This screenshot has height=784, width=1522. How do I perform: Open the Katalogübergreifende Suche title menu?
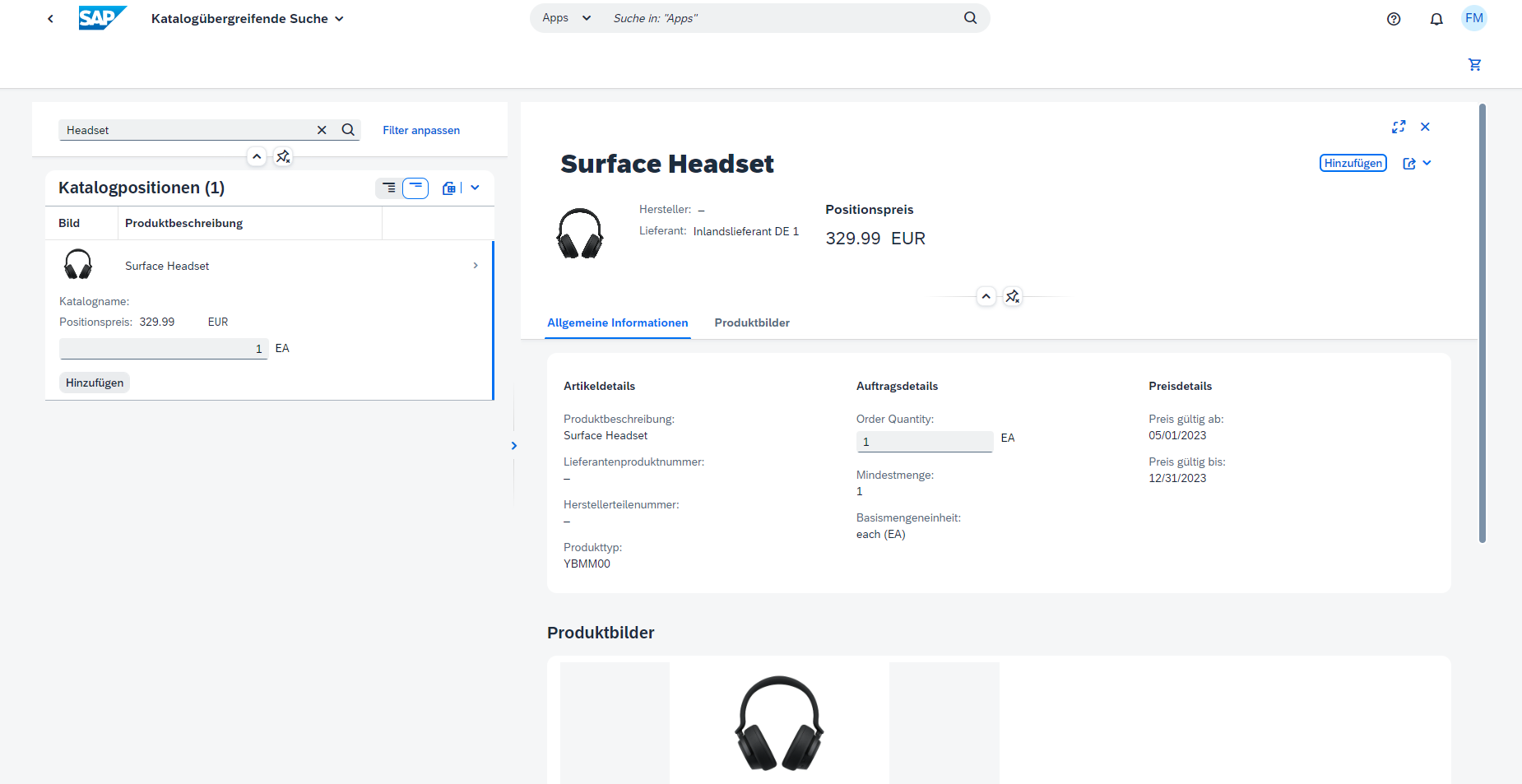[x=248, y=18]
